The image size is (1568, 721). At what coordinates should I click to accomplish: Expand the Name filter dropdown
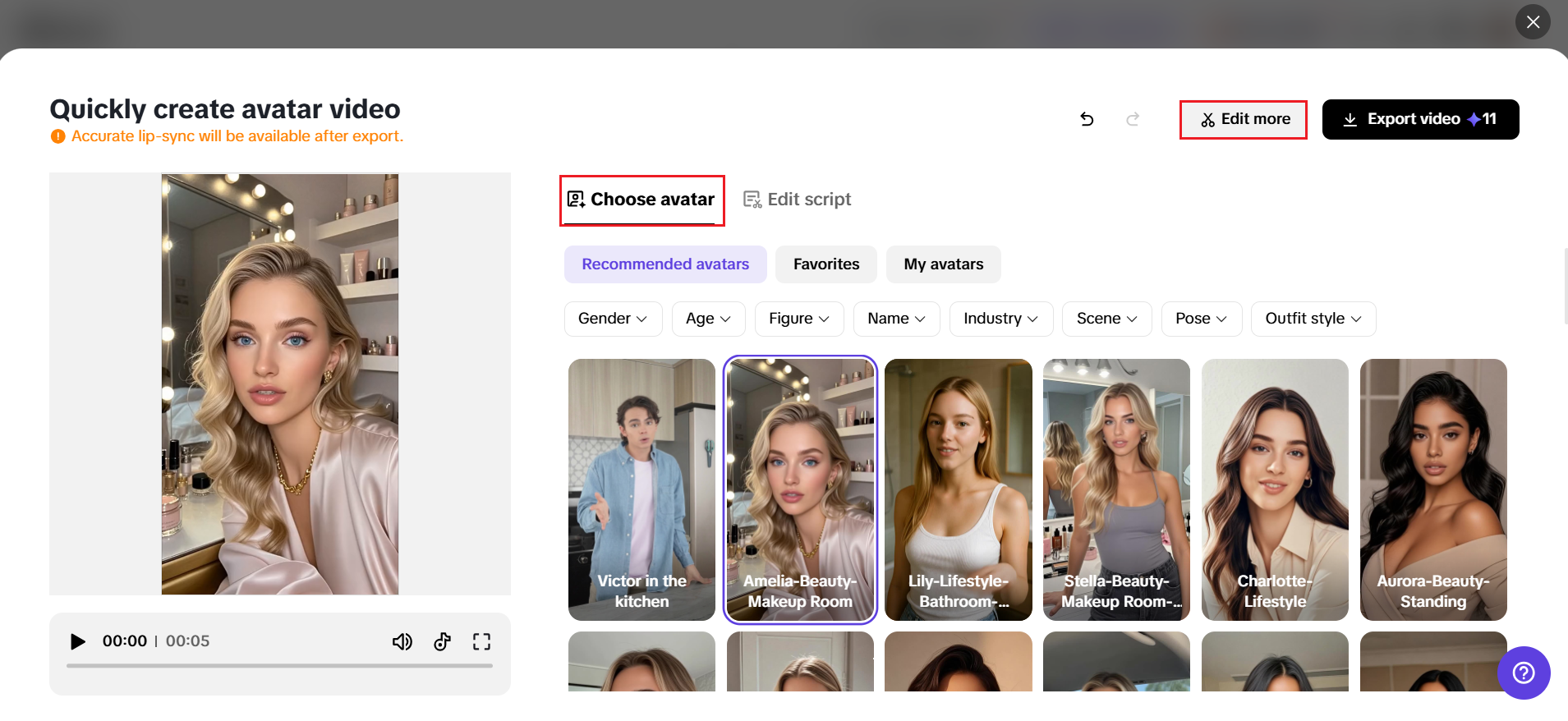[x=897, y=319]
